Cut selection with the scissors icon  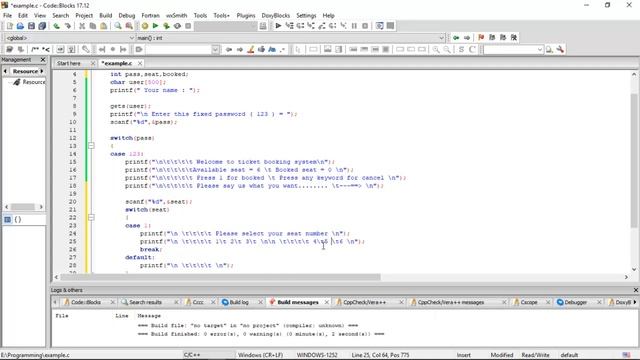[82, 26]
